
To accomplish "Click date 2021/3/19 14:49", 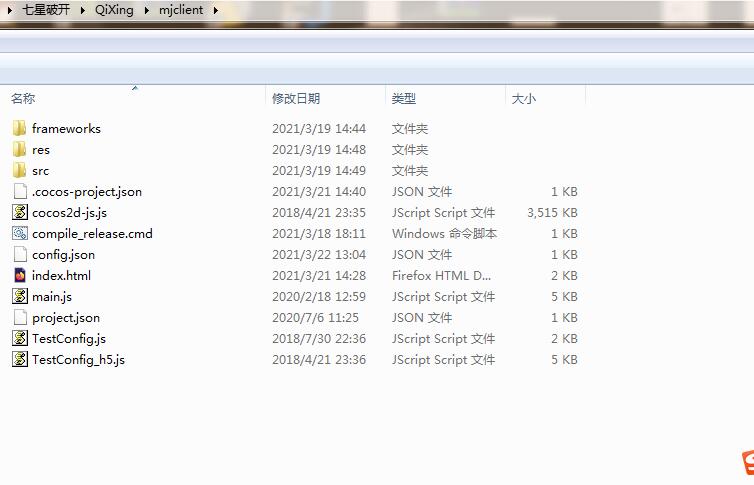I will coord(319,171).
